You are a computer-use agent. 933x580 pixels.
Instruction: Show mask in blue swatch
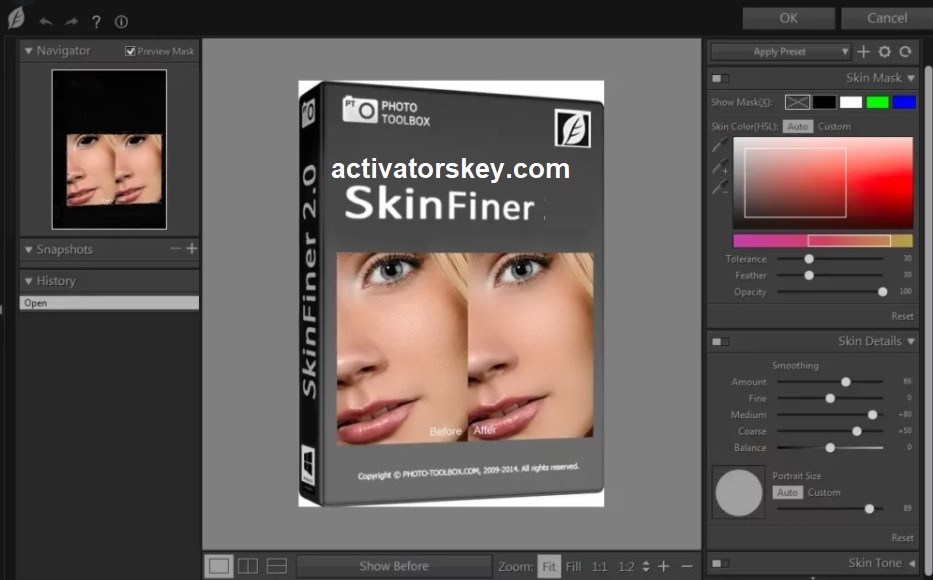(904, 102)
